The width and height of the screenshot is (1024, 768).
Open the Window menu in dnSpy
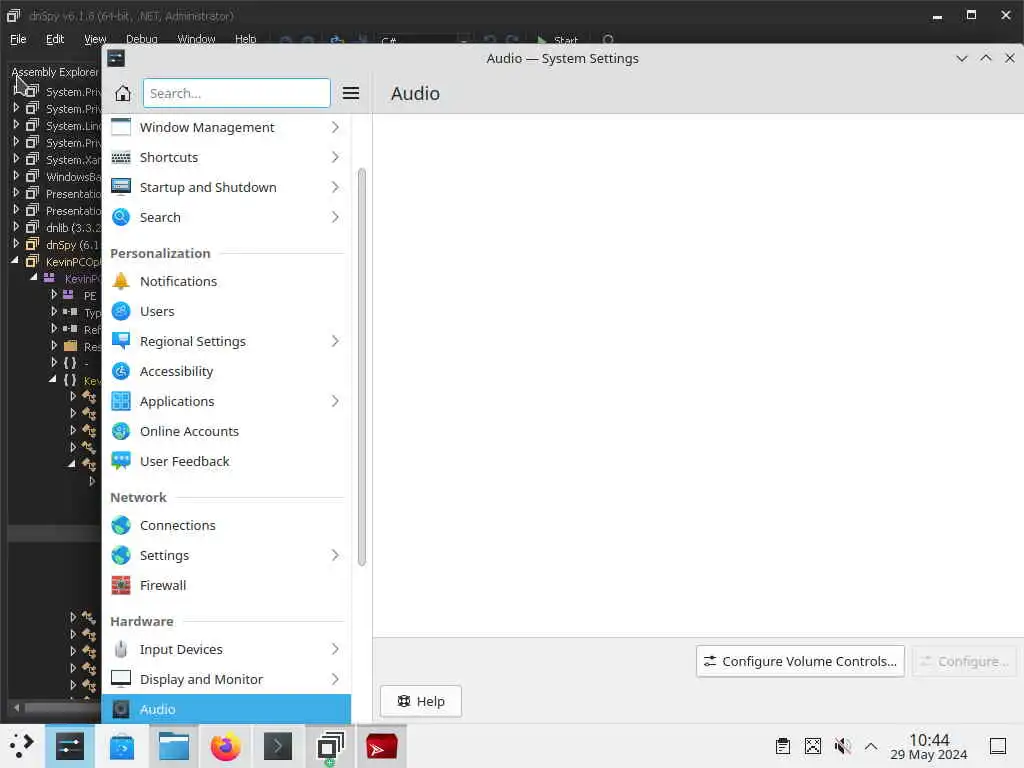pyautogui.click(x=196, y=39)
